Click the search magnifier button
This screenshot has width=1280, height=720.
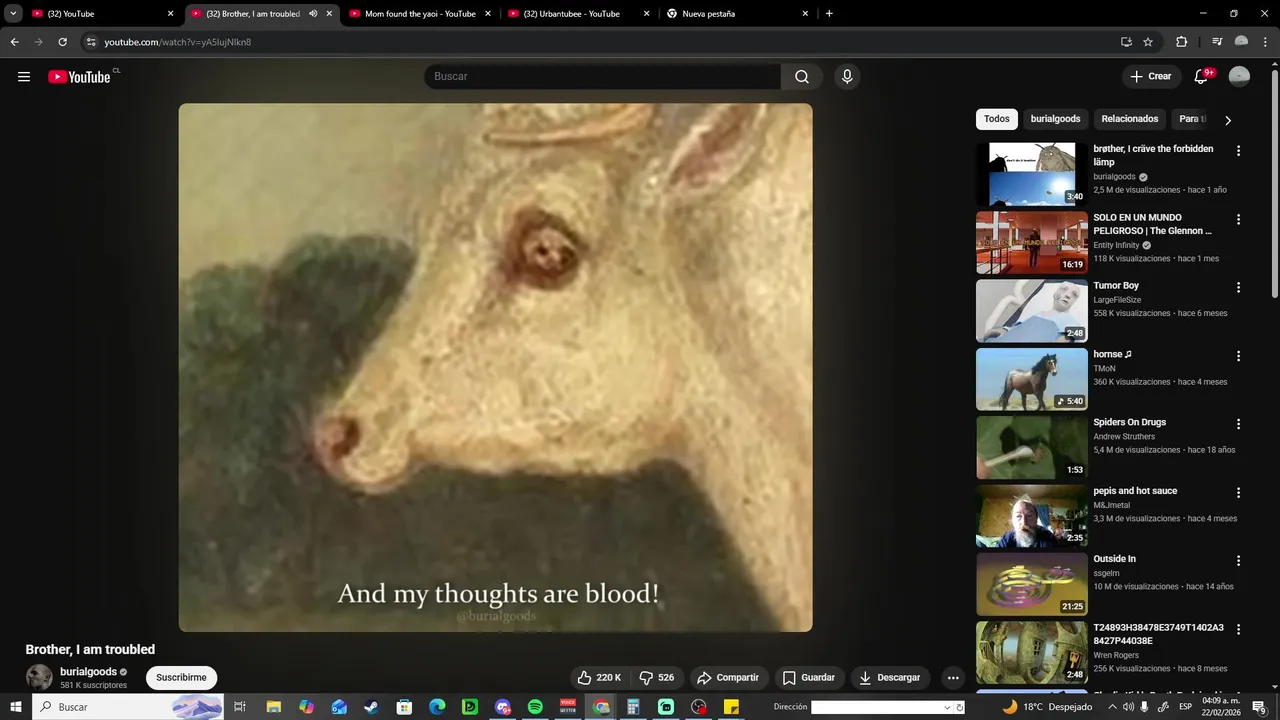click(802, 77)
